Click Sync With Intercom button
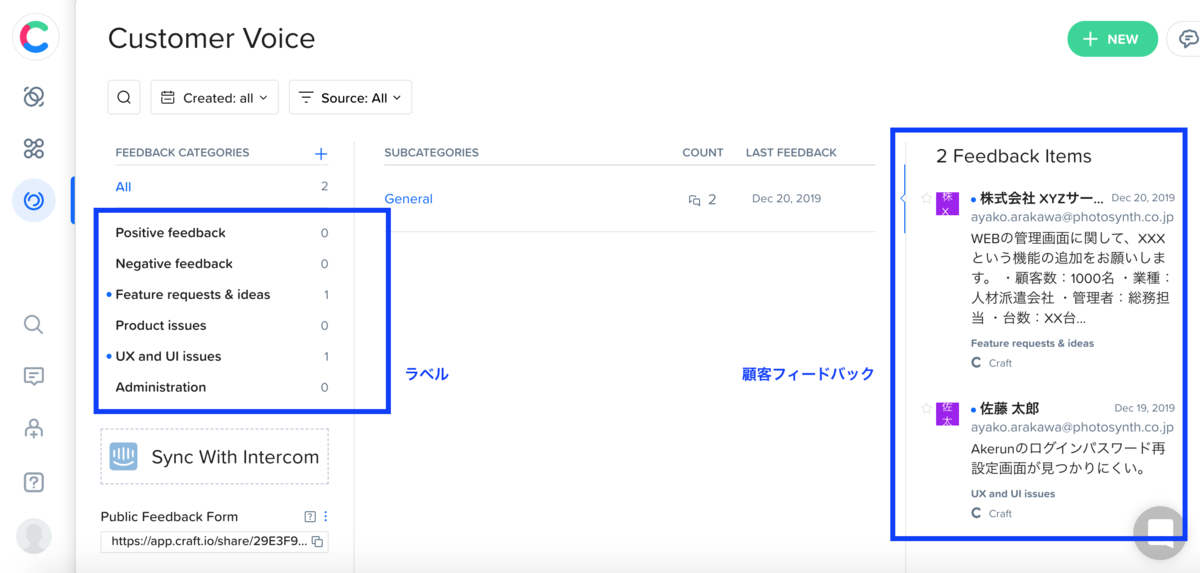Viewport: 1200px width, 573px height. pos(214,457)
